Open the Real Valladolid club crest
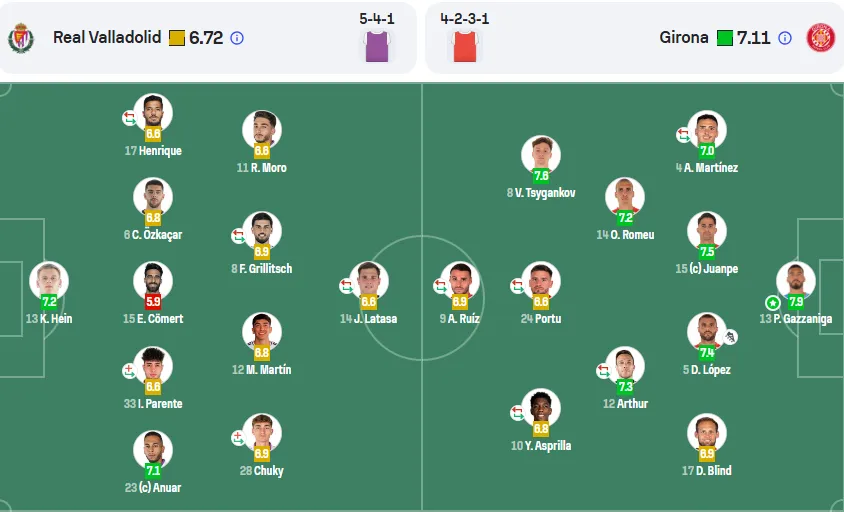 pyautogui.click(x=21, y=38)
